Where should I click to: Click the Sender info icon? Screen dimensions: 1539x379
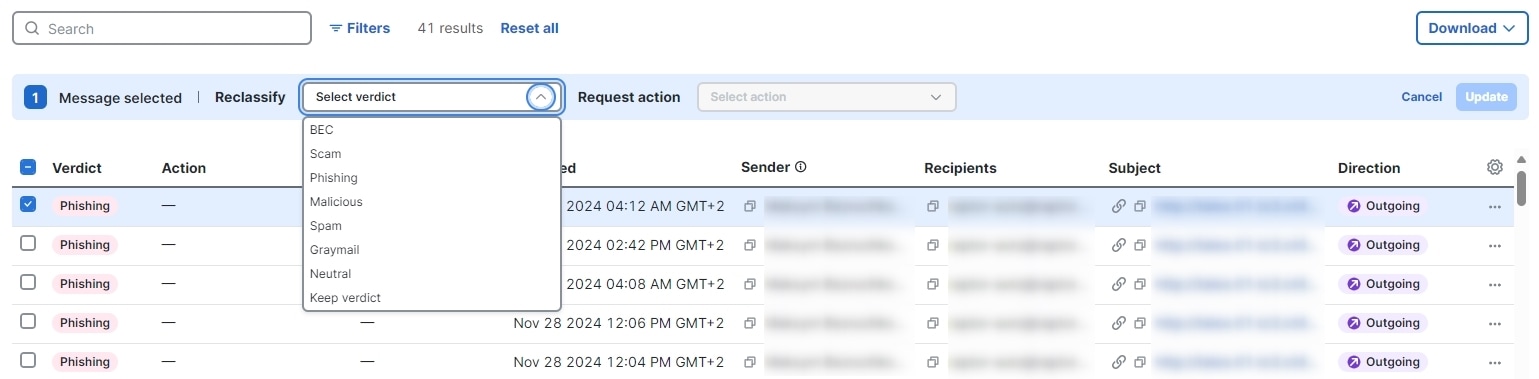(x=801, y=167)
